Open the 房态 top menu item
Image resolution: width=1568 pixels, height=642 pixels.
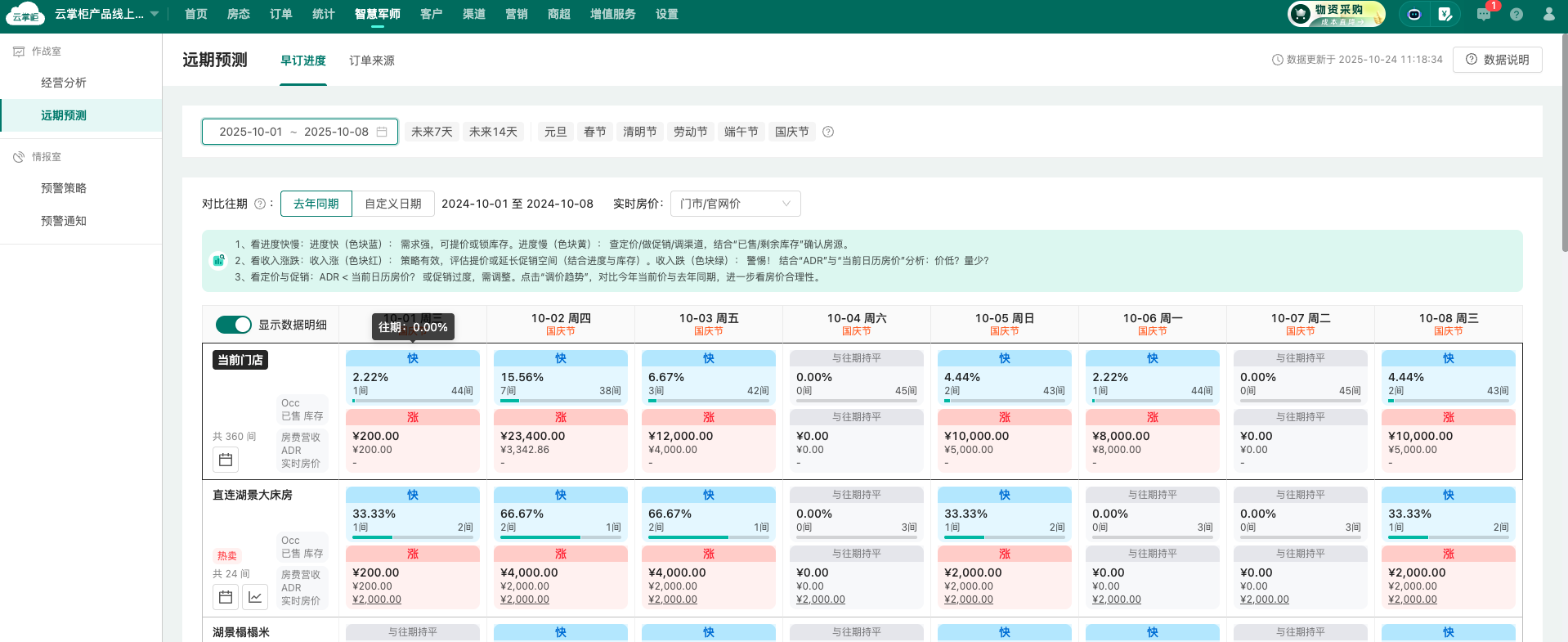(239, 14)
